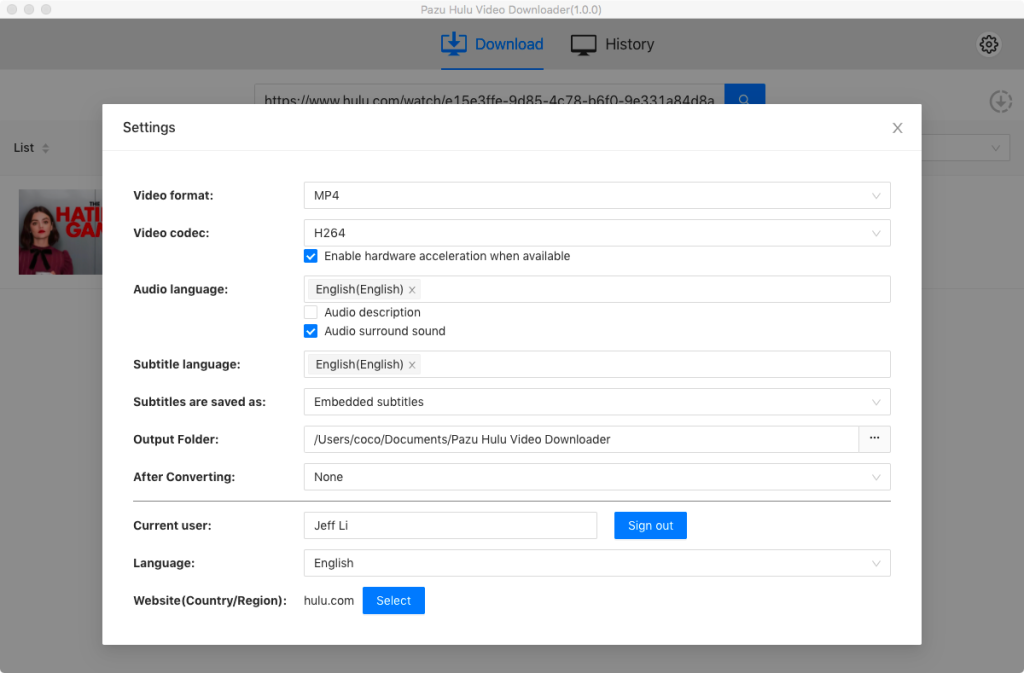Click the search magnifier button
This screenshot has height=673, width=1024.
744,94
